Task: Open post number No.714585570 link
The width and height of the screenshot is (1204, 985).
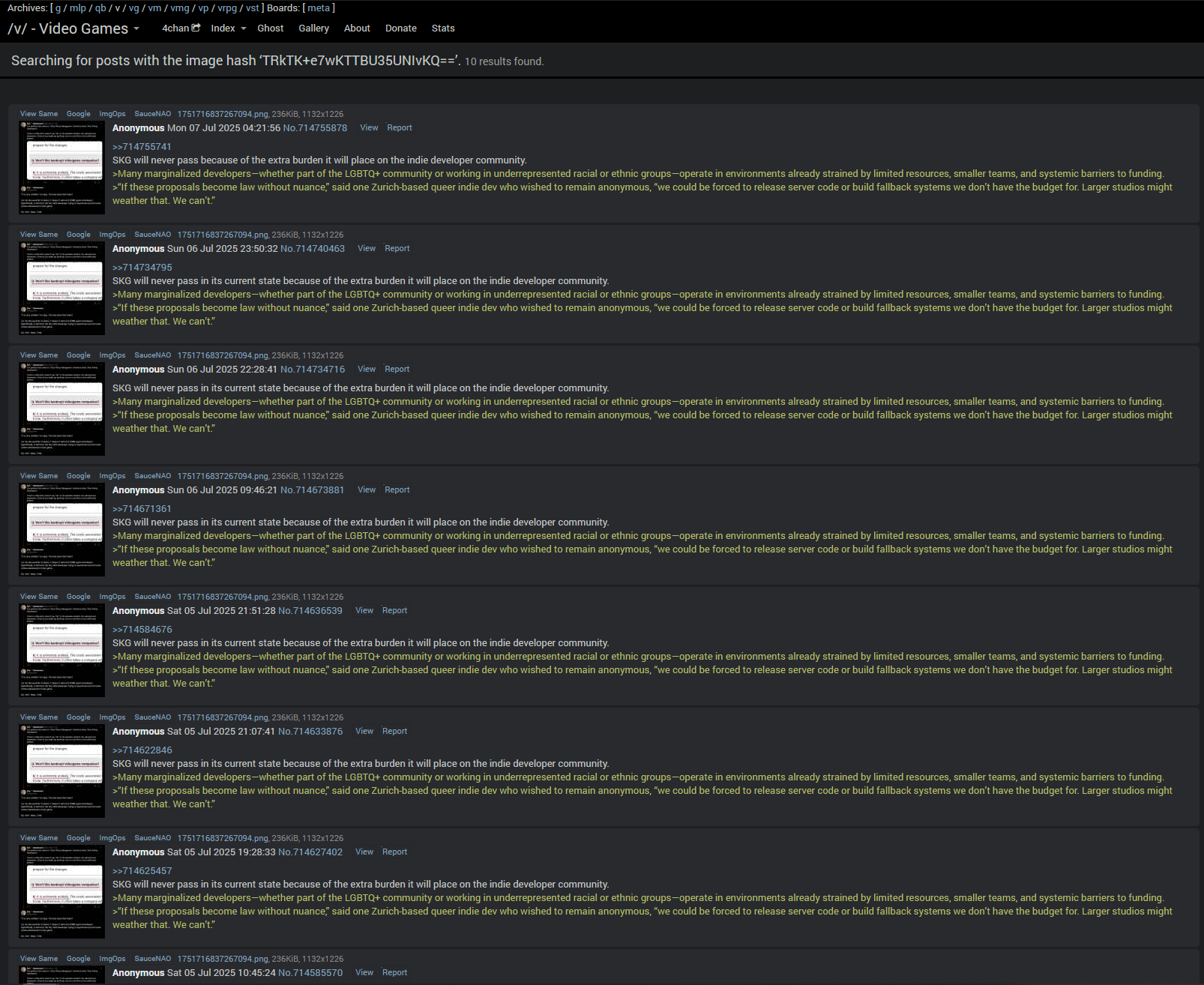Action: (310, 973)
